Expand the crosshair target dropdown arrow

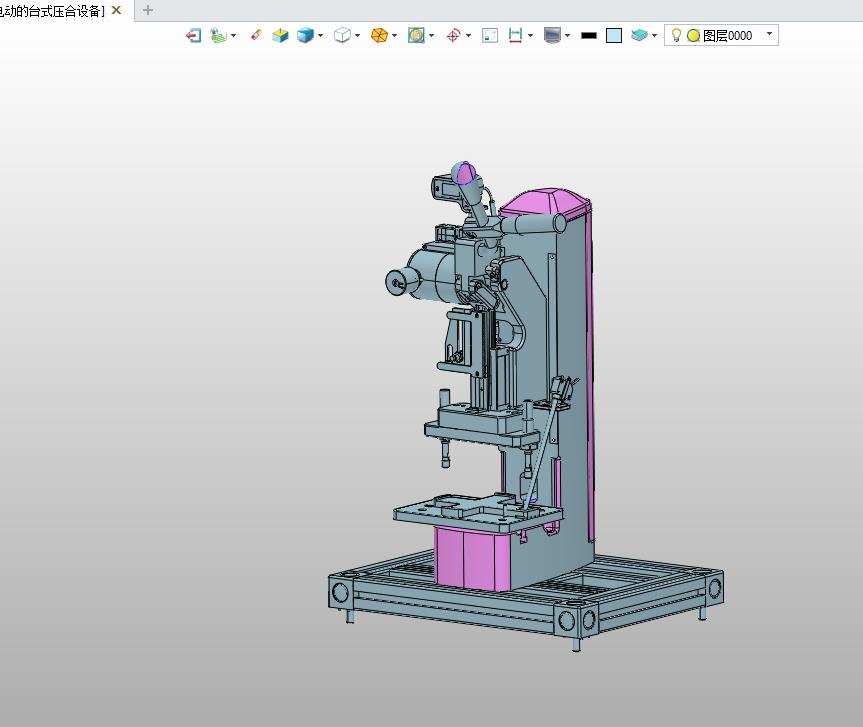tap(468, 36)
